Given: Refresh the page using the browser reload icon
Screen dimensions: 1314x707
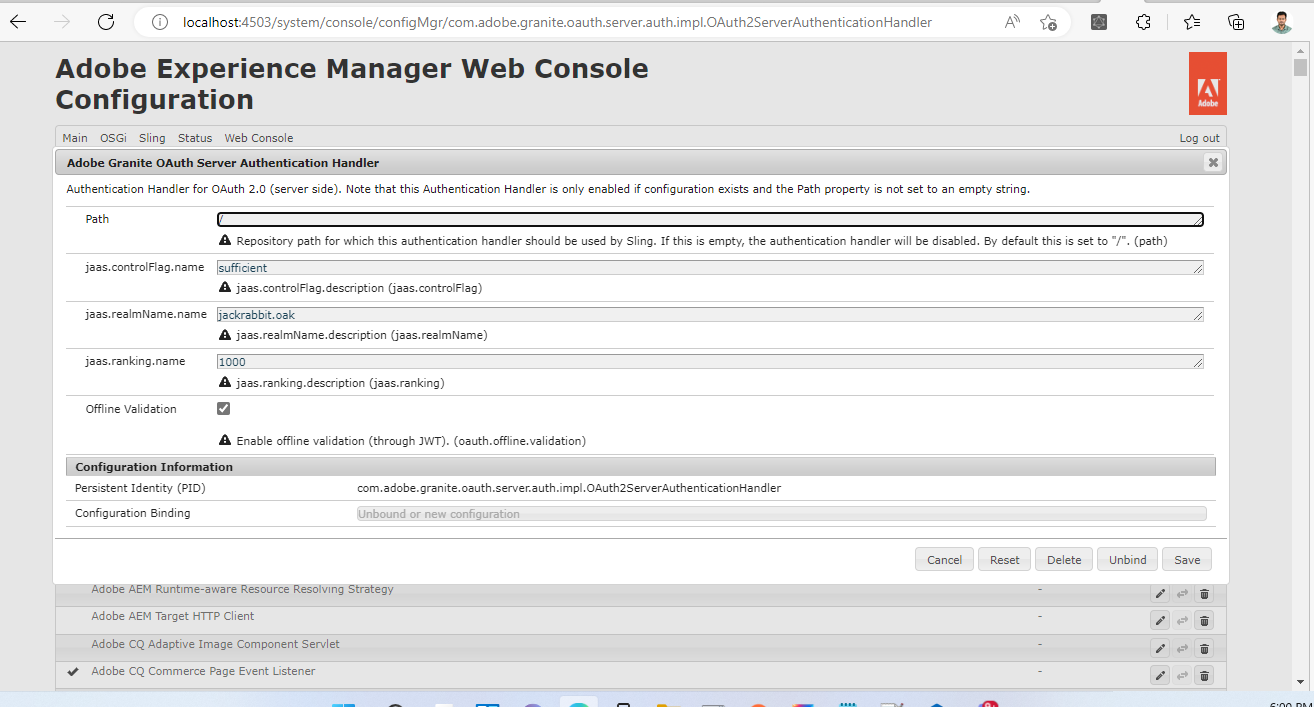Looking at the screenshot, I should (x=106, y=22).
